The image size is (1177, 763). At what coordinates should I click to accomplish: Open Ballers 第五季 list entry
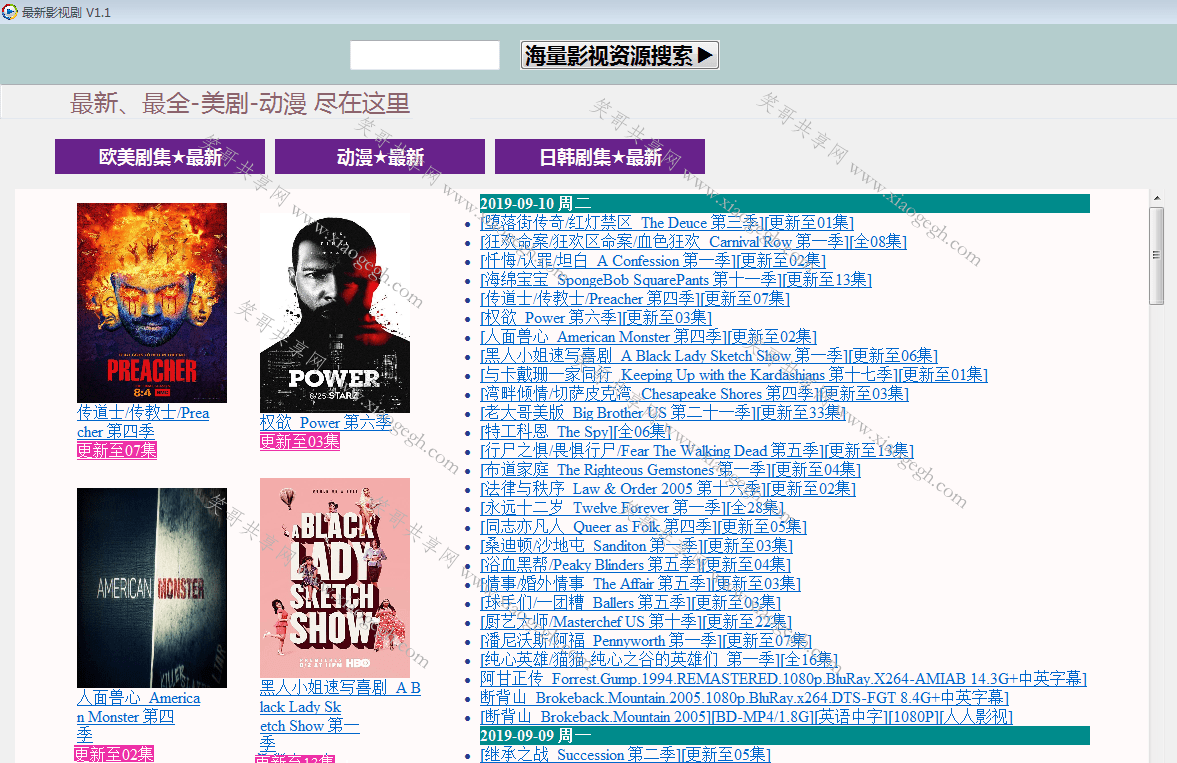pyautogui.click(x=631, y=603)
